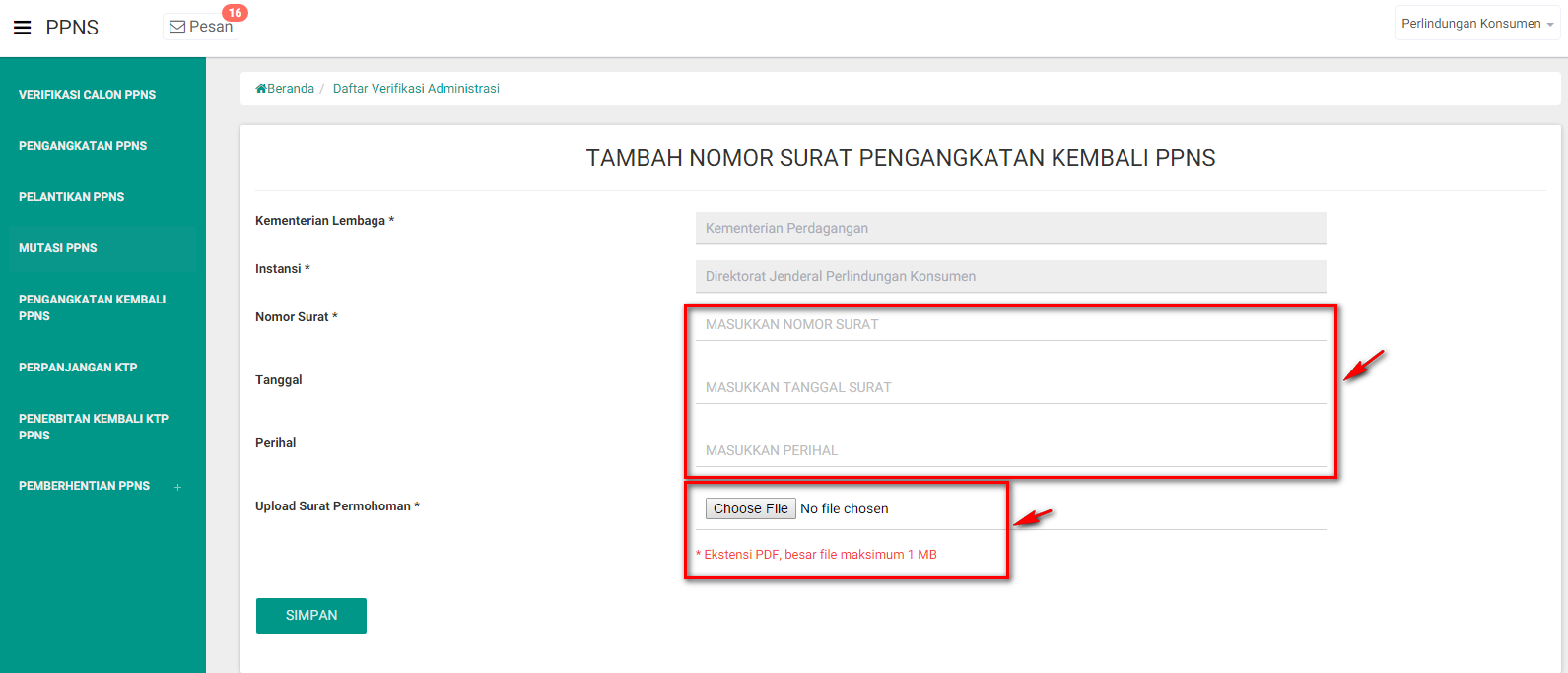The width and height of the screenshot is (1568, 673).
Task: Select Pelantikan PPNS in sidebar
Action: [71, 197]
